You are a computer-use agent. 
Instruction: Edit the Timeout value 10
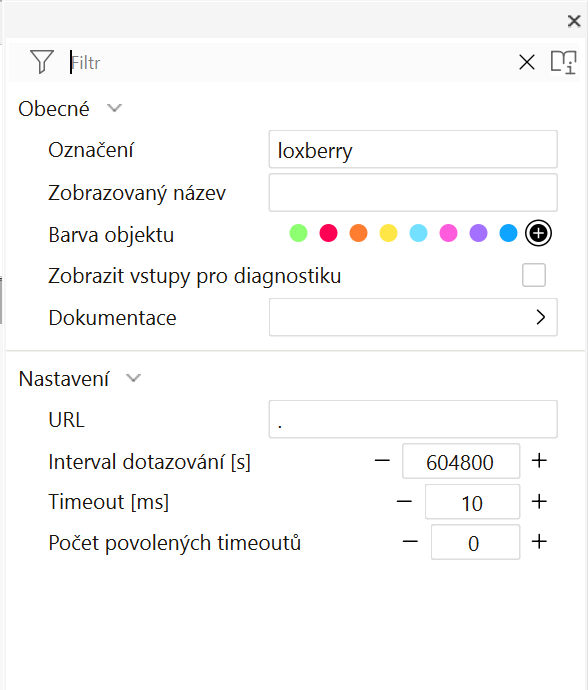point(472,502)
